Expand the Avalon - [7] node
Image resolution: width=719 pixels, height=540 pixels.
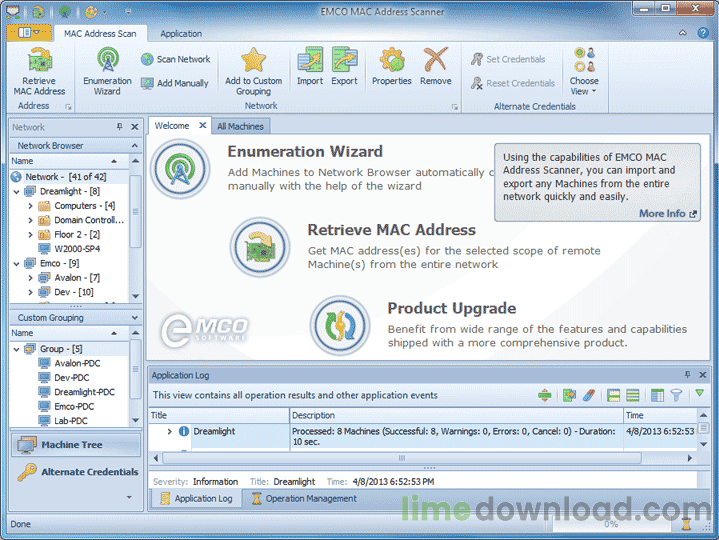tap(30, 278)
